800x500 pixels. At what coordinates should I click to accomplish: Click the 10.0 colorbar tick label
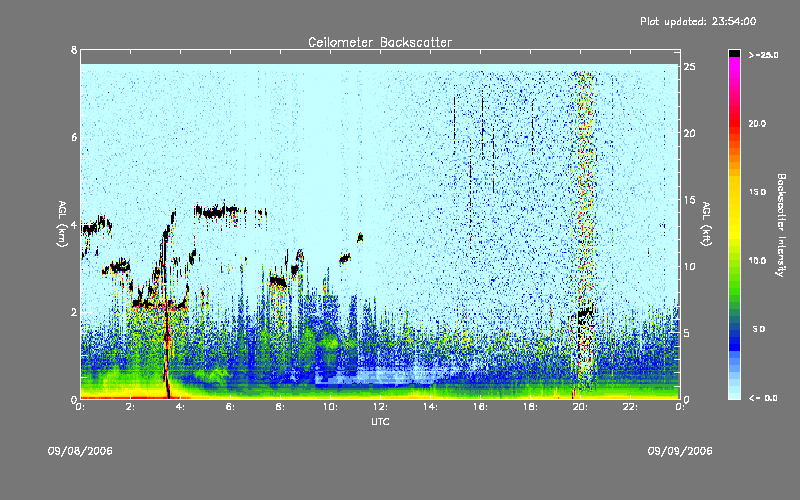(757, 261)
